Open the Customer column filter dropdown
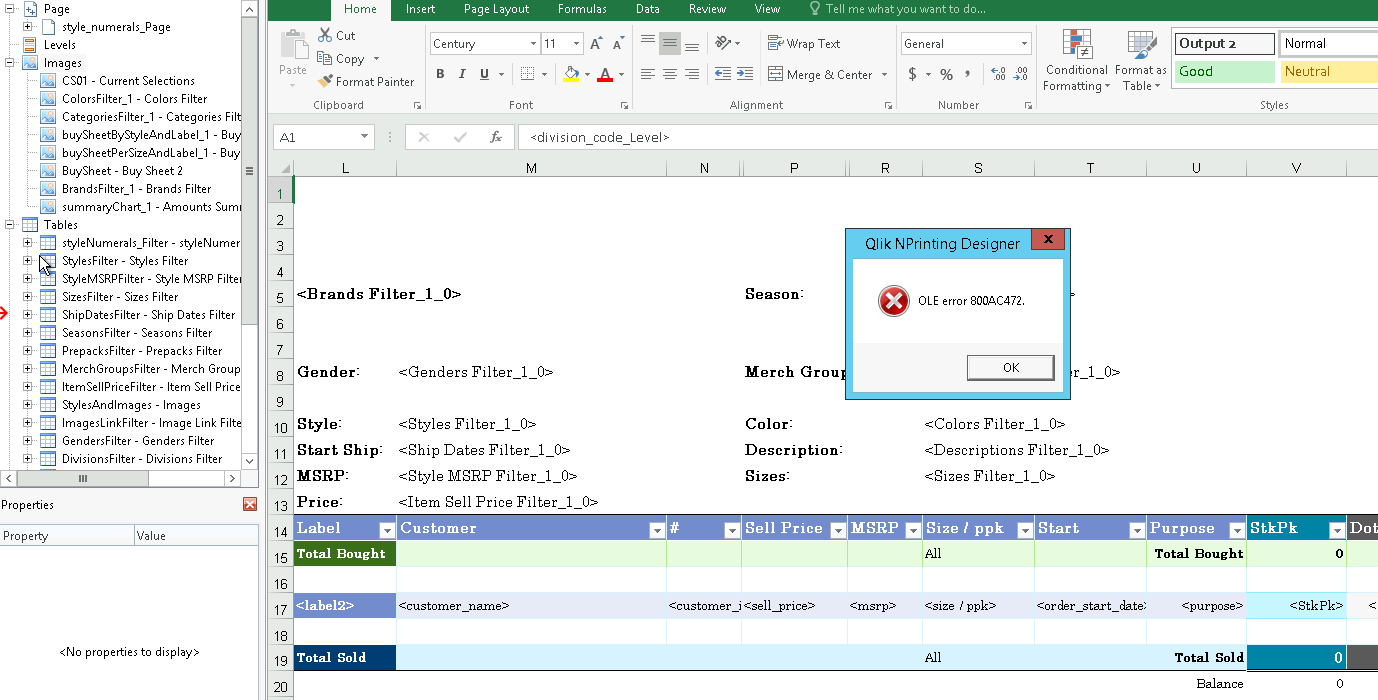 click(x=656, y=530)
